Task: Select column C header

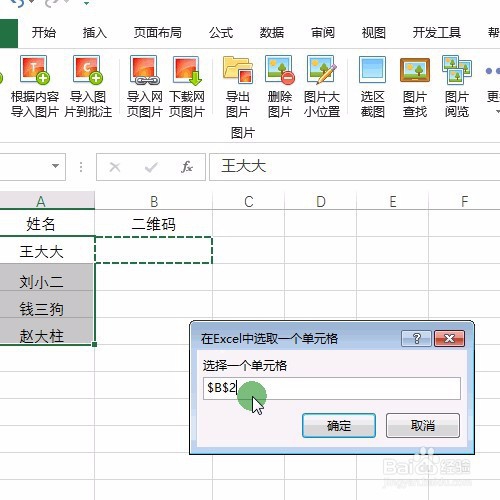Action: 249,201
